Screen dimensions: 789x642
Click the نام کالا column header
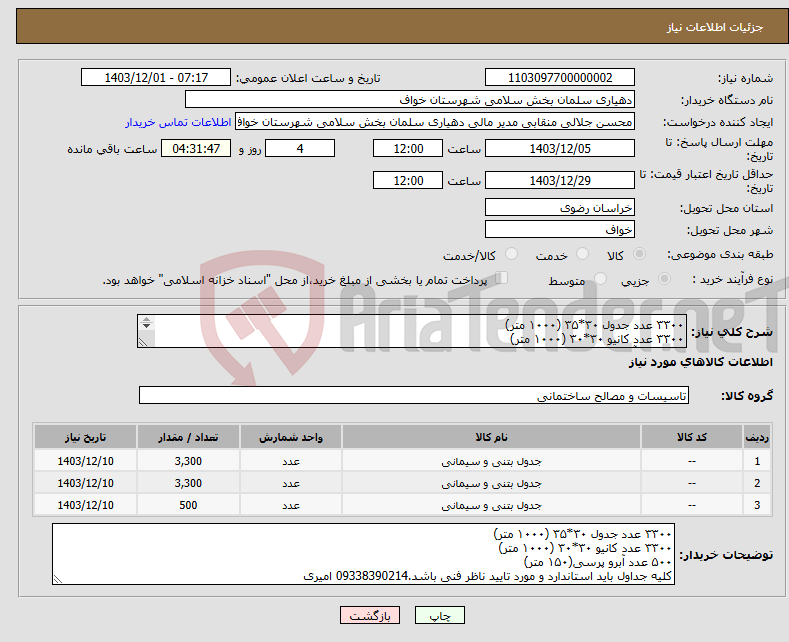pos(491,437)
